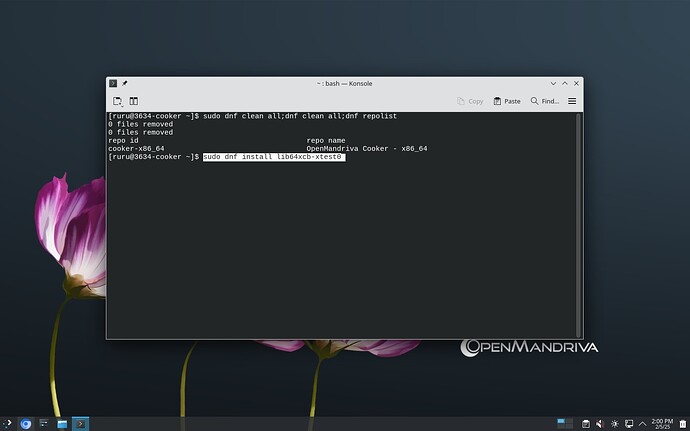This screenshot has height=431, width=690.
Task: Select the Konsole task in the taskbar
Action: (80, 424)
